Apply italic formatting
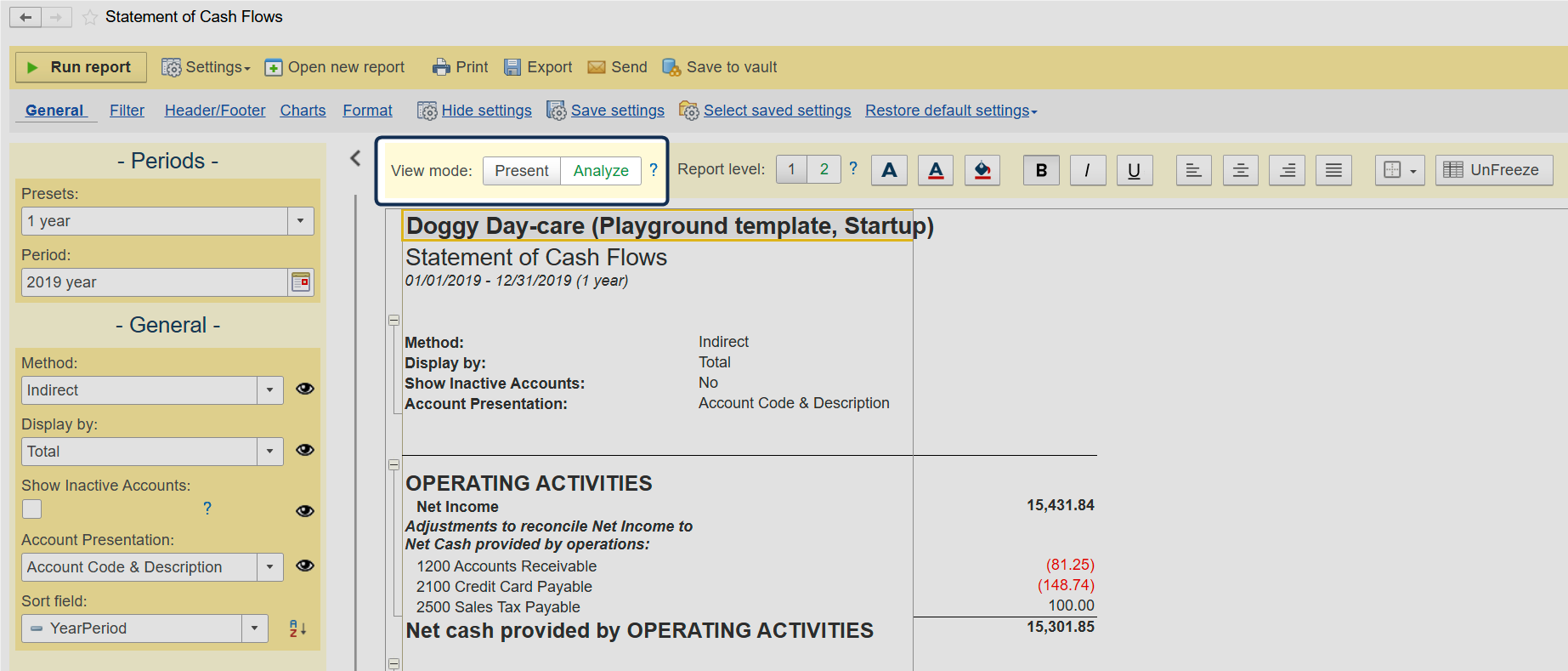 click(1087, 170)
